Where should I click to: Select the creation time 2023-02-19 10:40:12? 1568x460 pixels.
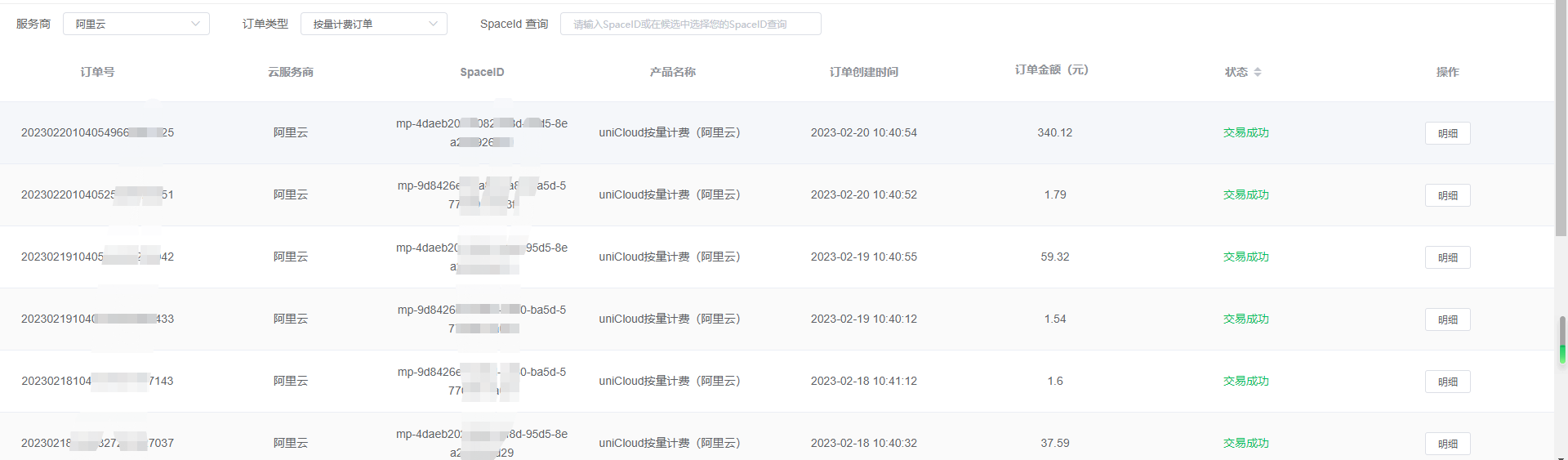[864, 319]
